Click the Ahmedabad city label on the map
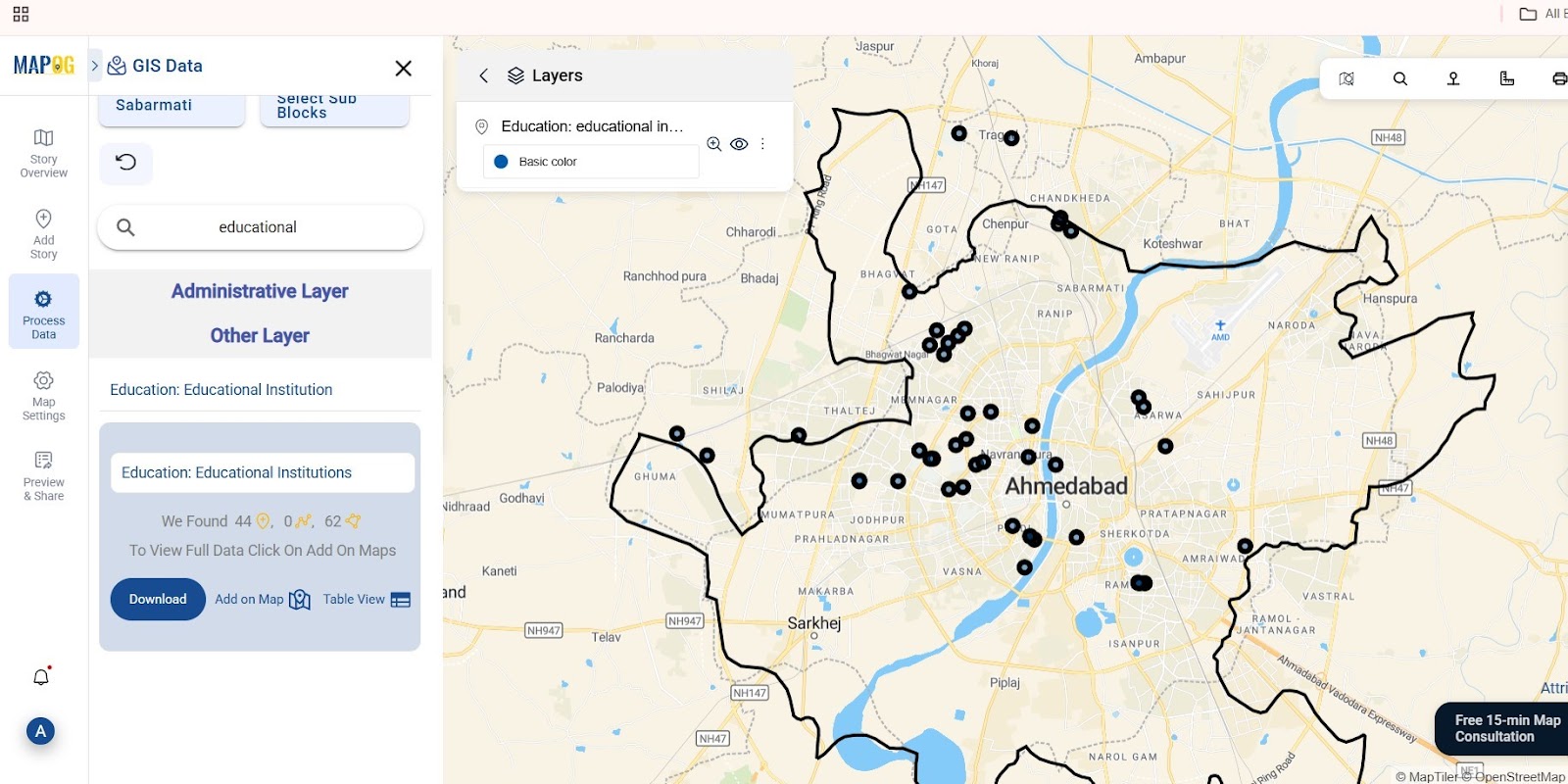 [x=1066, y=486]
